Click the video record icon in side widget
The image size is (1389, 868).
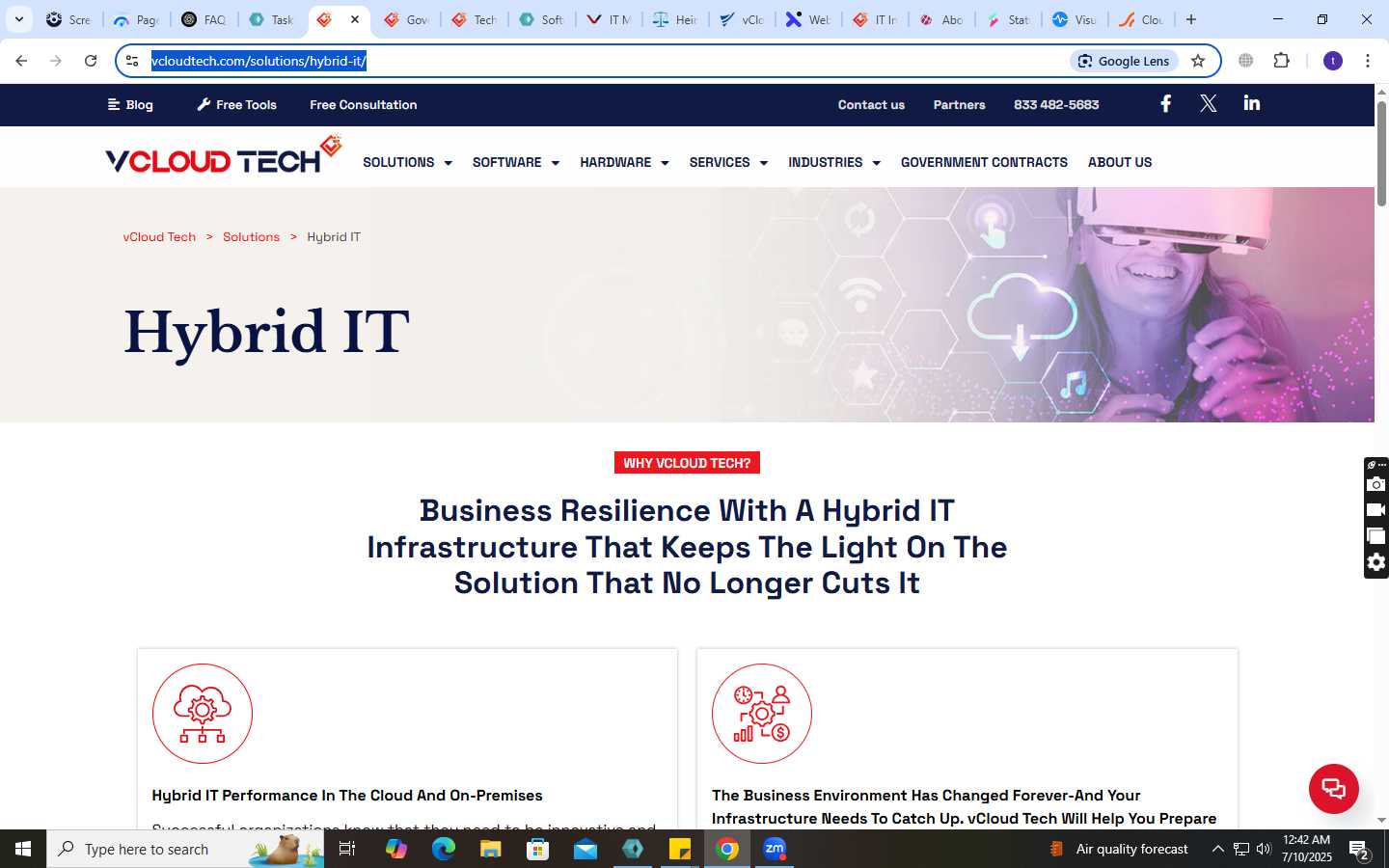tap(1376, 510)
